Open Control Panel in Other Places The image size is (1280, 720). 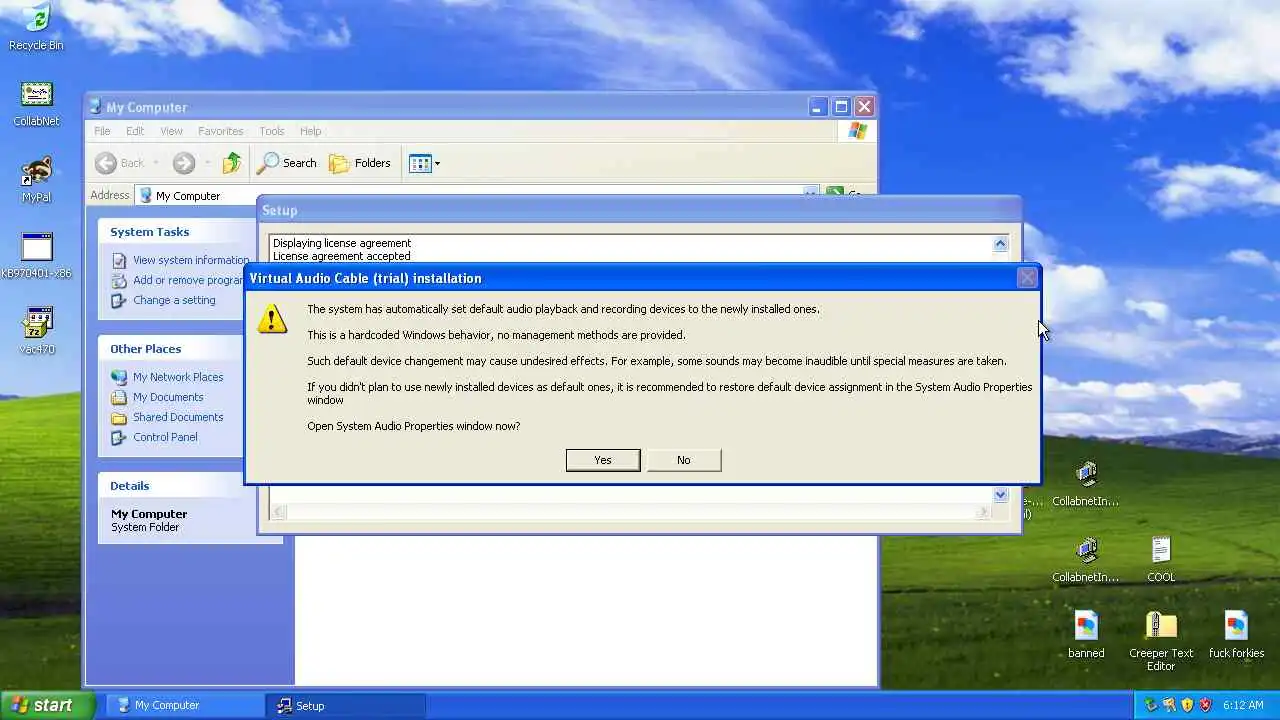point(165,437)
